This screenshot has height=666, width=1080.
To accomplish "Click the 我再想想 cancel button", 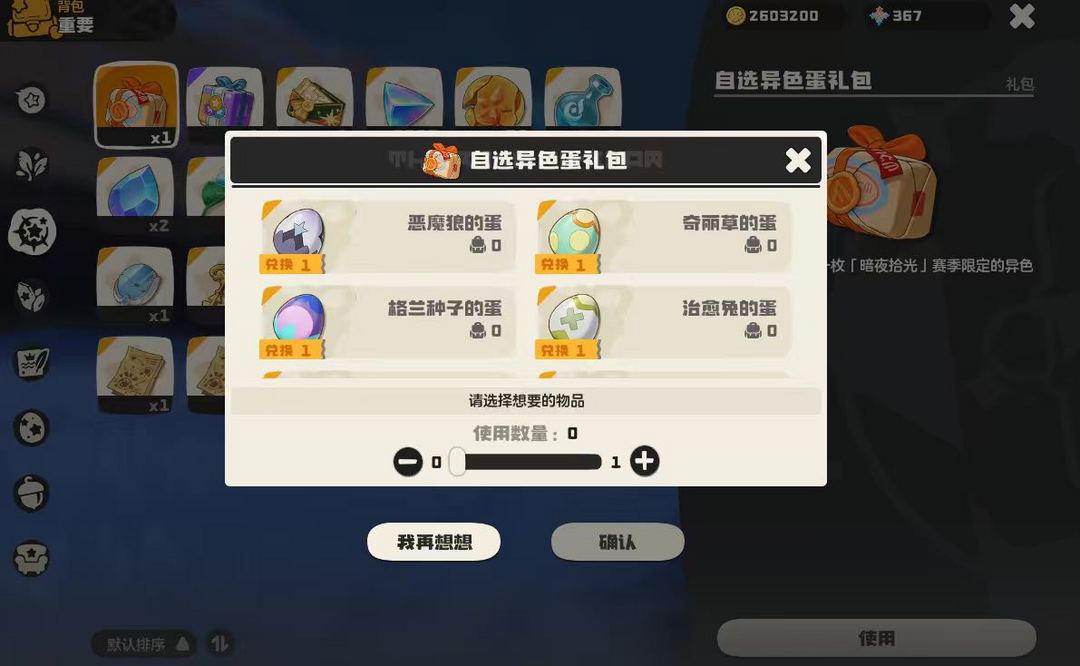I will pos(434,542).
